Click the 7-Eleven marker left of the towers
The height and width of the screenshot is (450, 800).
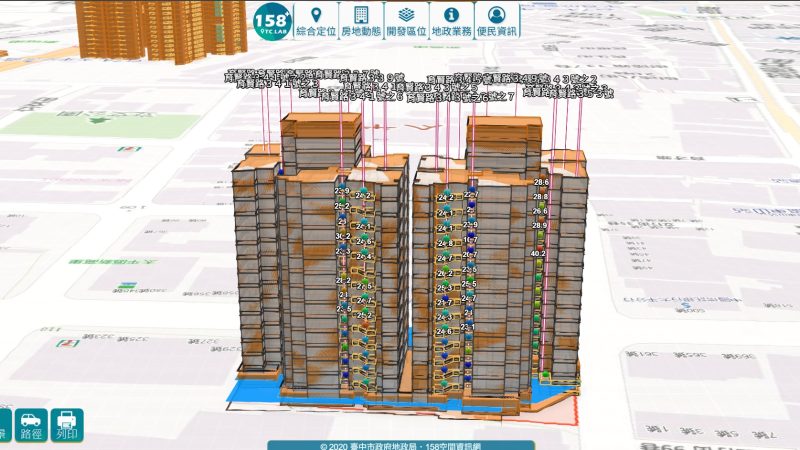click(x=70, y=343)
